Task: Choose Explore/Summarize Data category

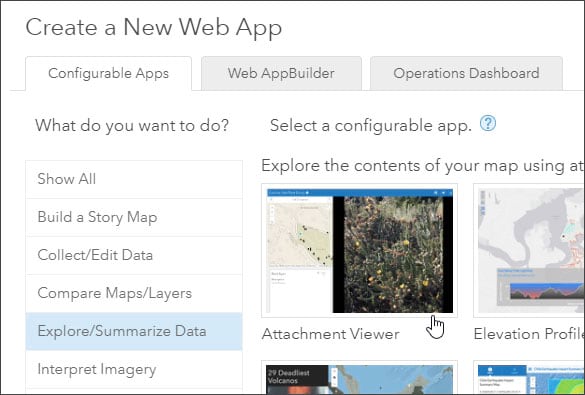Action: point(134,332)
